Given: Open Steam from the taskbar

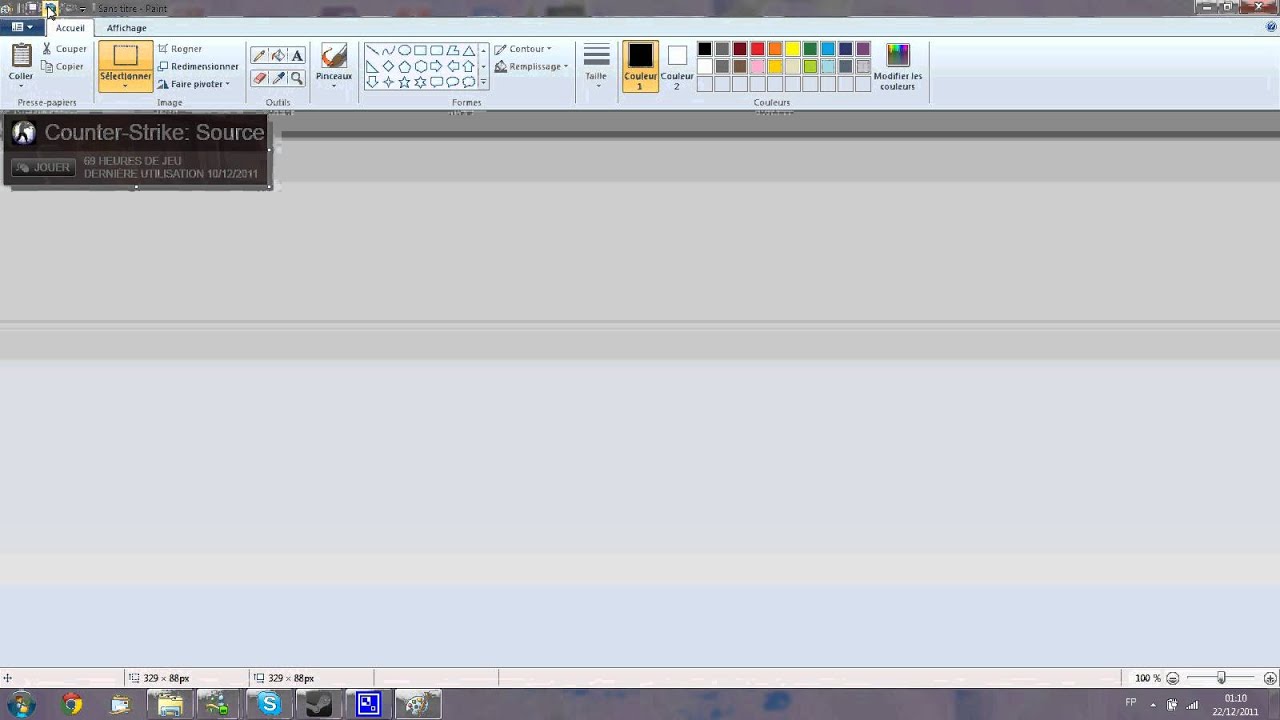Looking at the screenshot, I should [x=319, y=704].
